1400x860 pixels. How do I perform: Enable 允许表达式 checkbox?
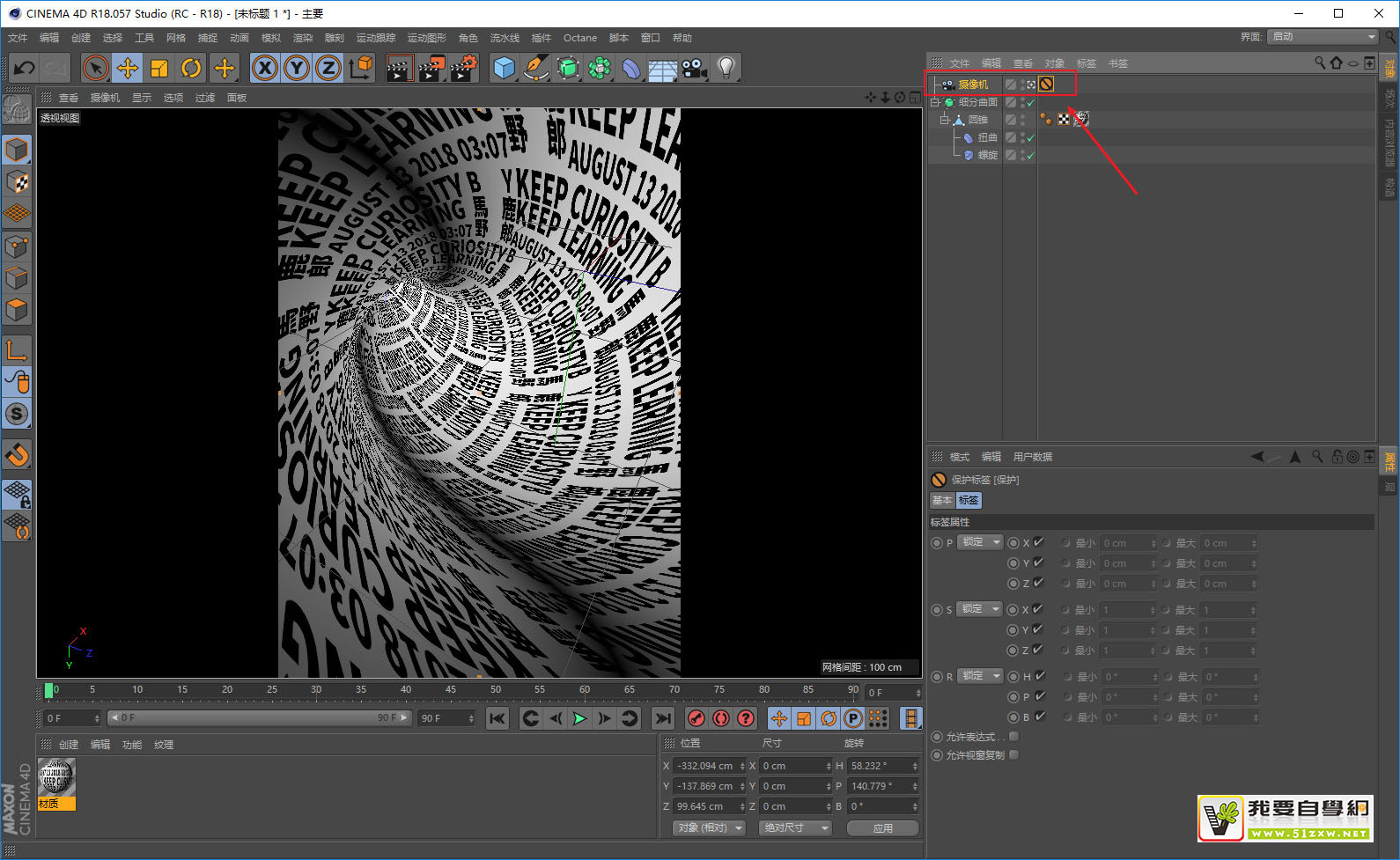click(x=1013, y=736)
